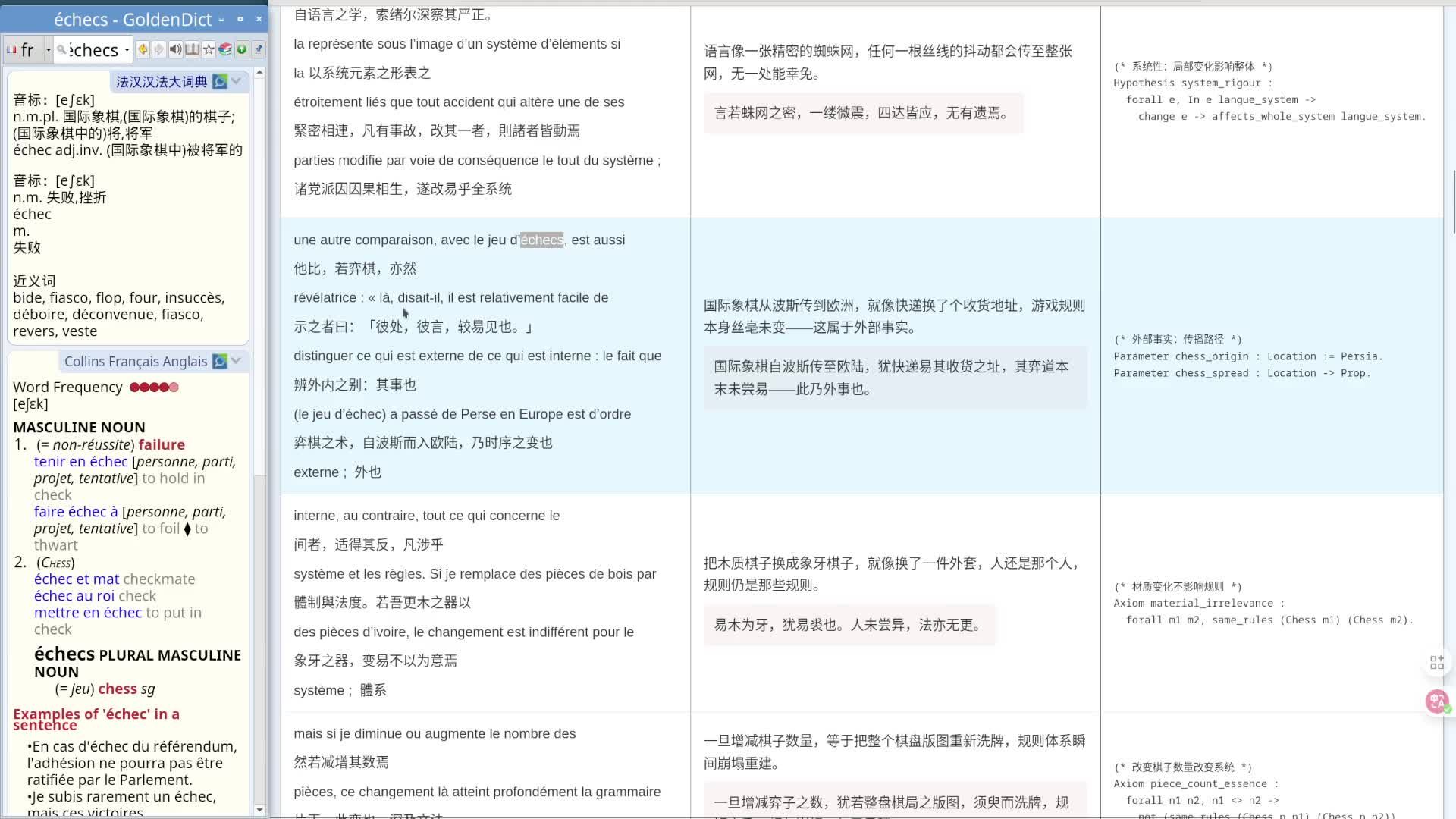Click the quote block '国际象棋自波斯传至欧陆'
1456x819 pixels.
[x=895, y=378]
